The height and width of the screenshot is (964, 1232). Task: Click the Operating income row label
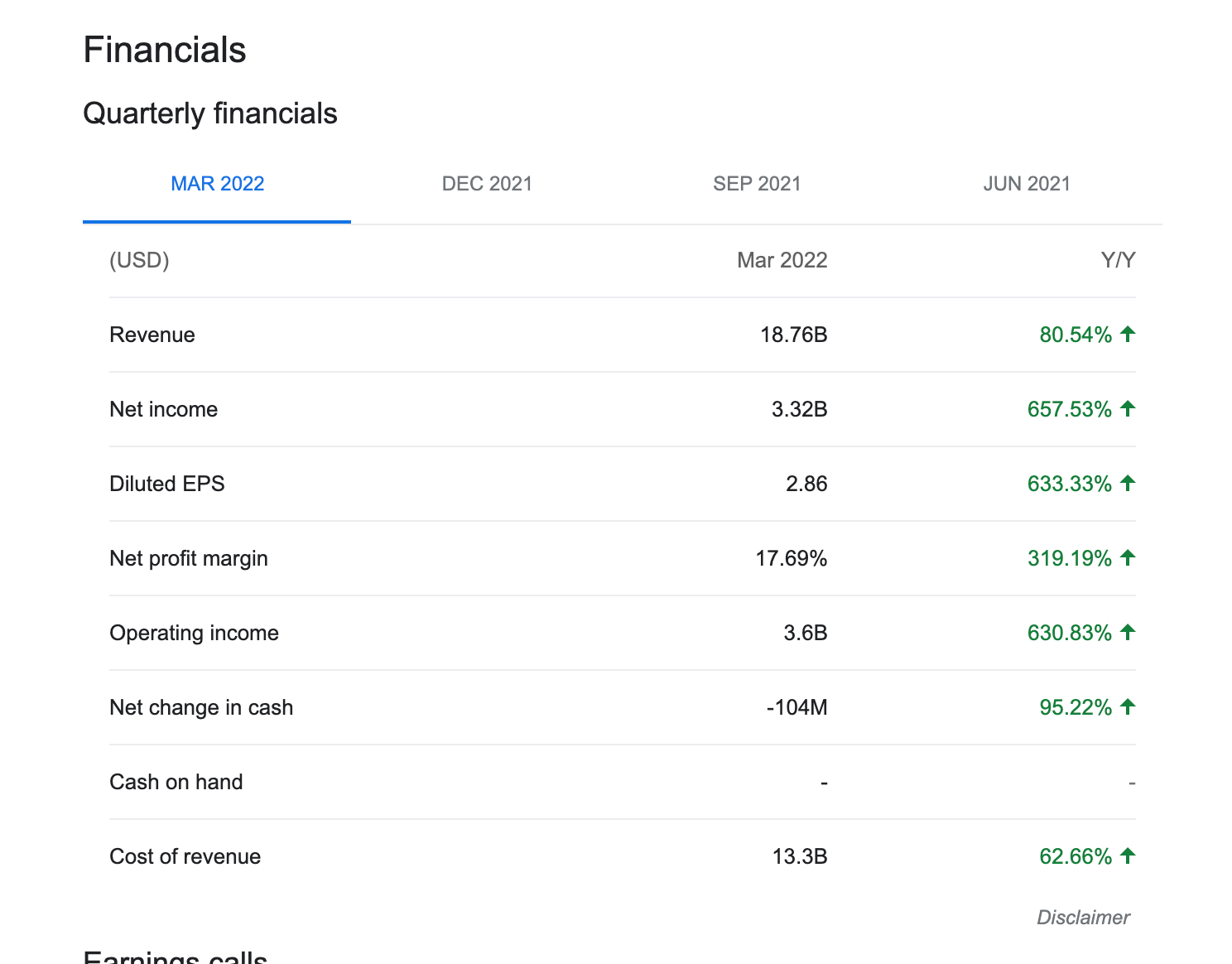click(x=194, y=633)
